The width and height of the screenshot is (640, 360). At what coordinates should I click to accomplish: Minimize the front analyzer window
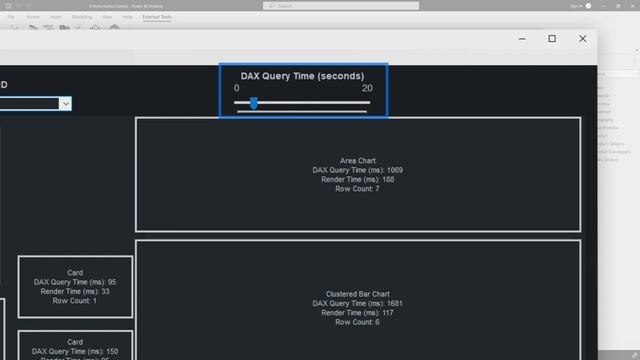tap(522, 39)
